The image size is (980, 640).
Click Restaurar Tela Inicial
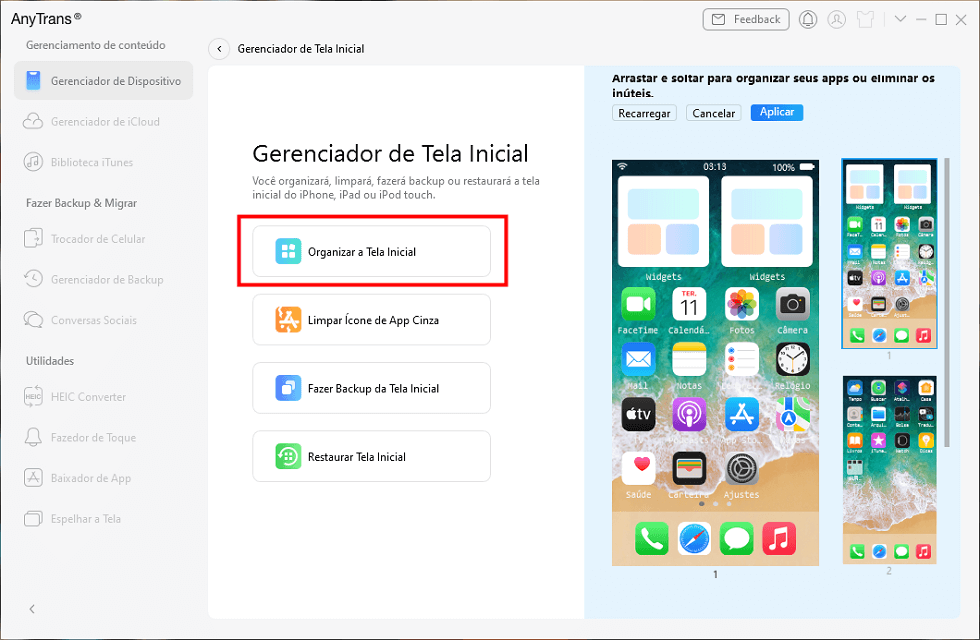tap(371, 456)
